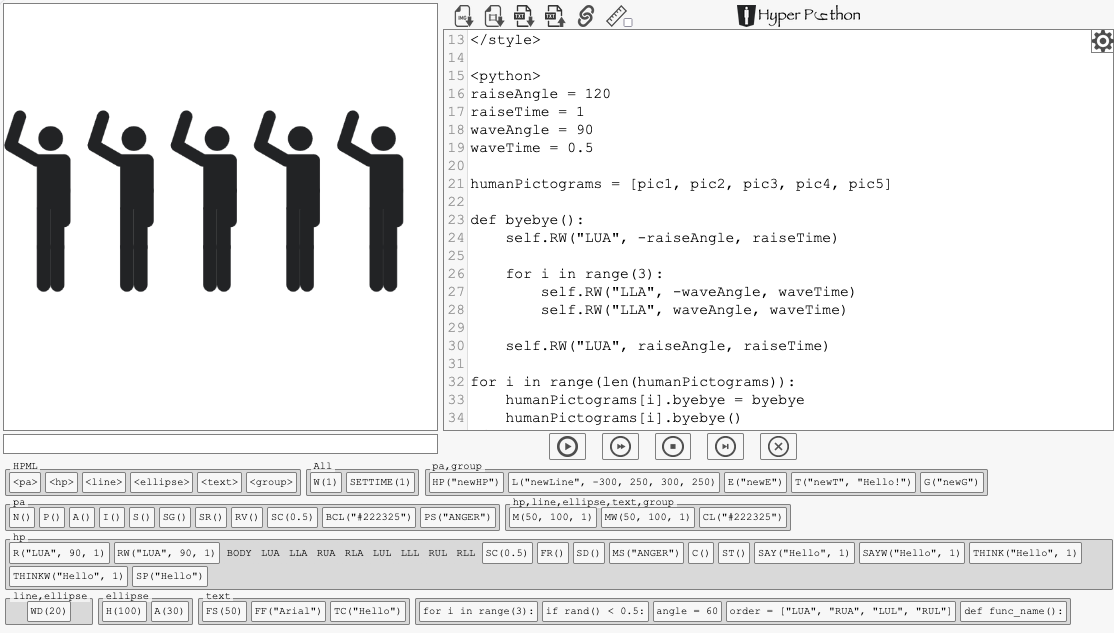Click the TXT download icon
Image resolution: width=1114 pixels, height=633 pixels.
pos(524,16)
